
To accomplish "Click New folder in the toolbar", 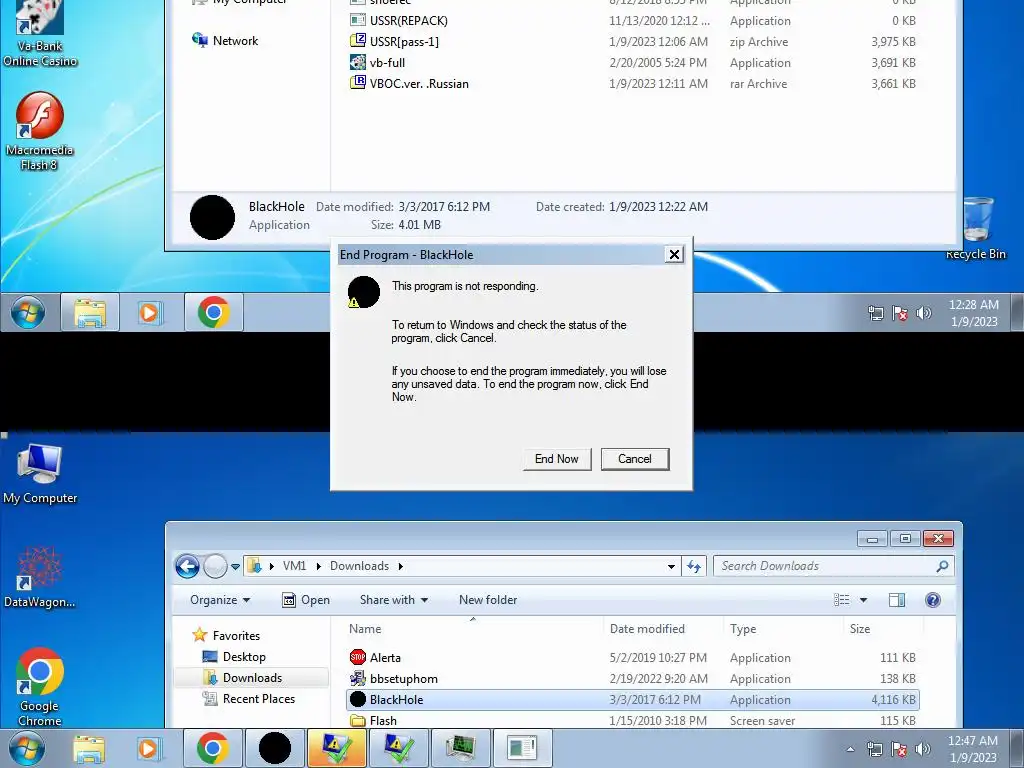I will coord(488,600).
